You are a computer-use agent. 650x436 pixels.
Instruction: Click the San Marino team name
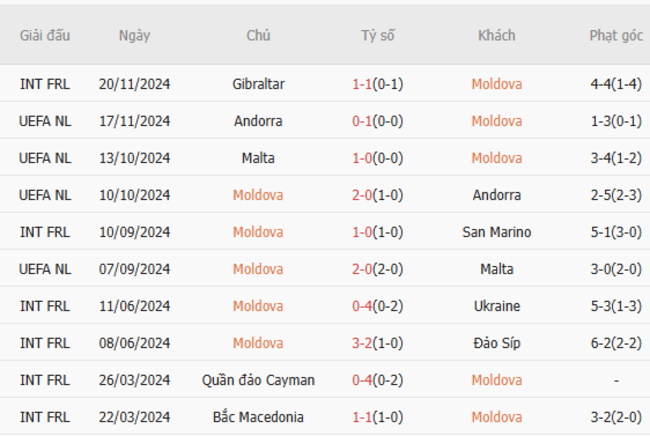tap(497, 232)
